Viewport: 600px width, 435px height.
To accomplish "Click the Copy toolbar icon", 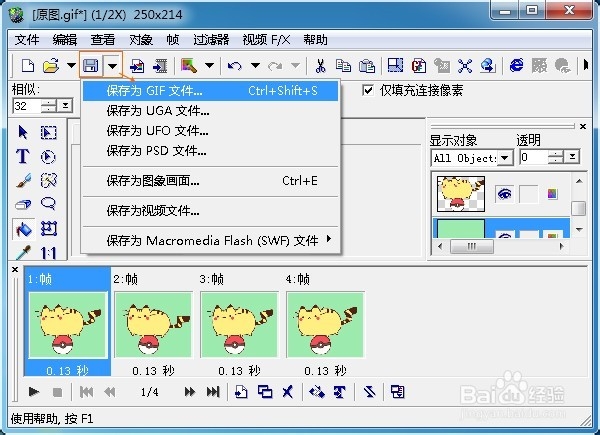I will click(343, 66).
